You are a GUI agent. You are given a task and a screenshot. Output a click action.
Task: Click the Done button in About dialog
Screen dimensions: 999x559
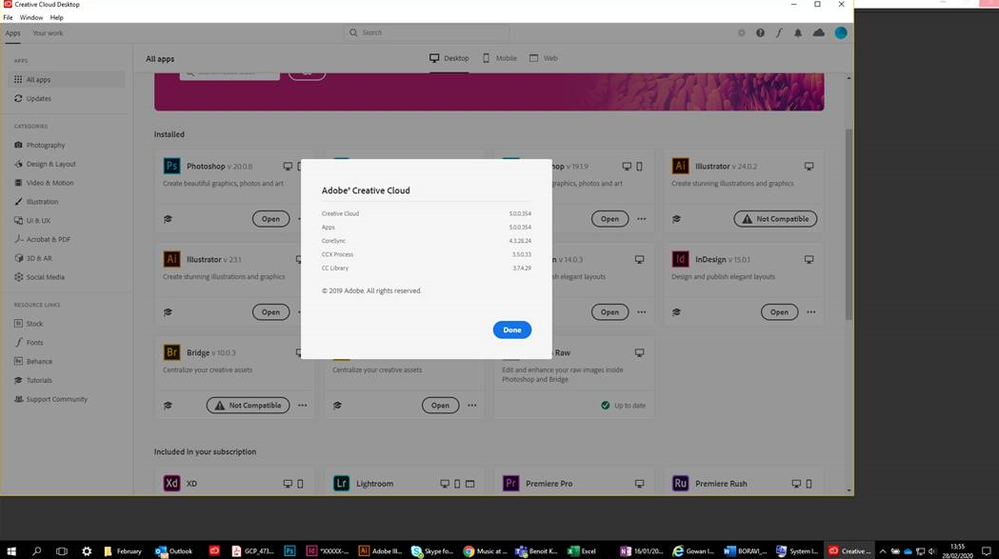(x=512, y=330)
